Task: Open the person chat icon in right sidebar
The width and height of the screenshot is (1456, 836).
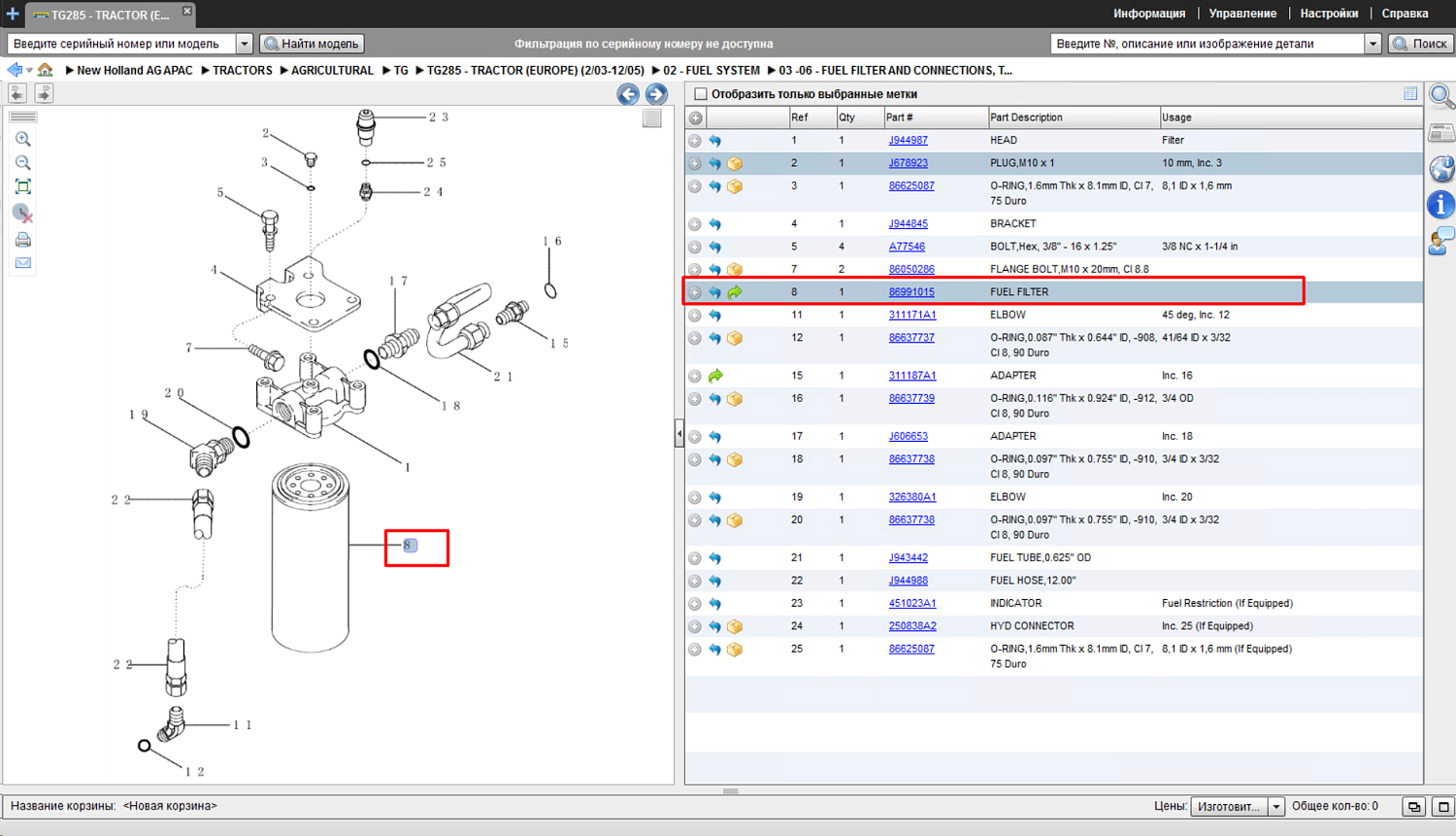Action: (x=1441, y=241)
